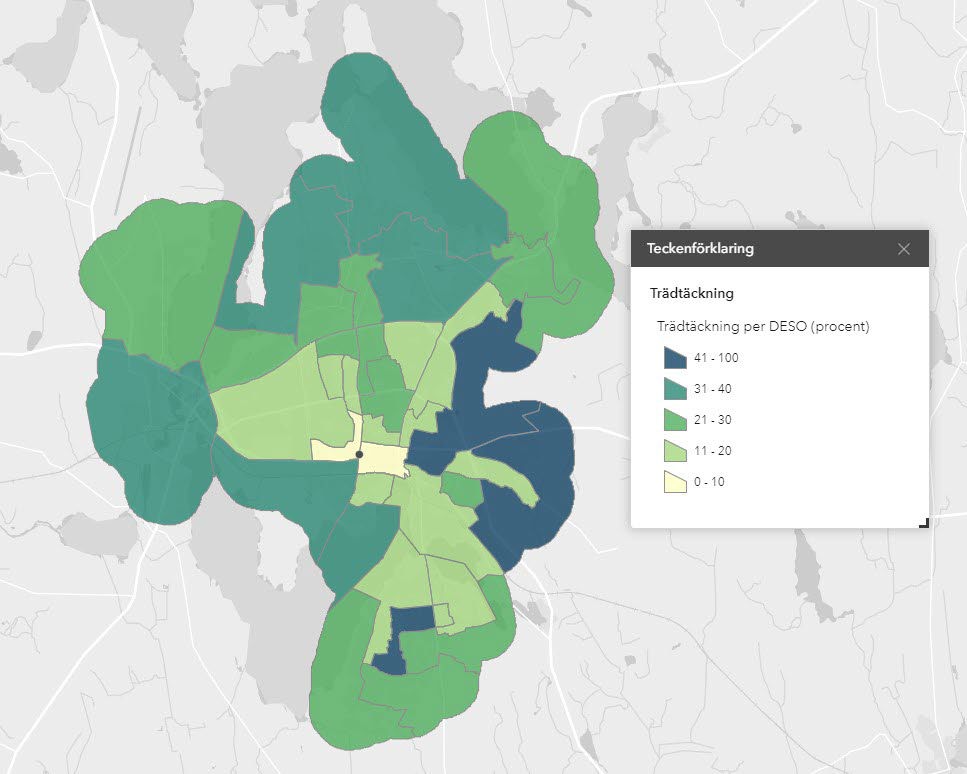
Task: Select the Trädtäckning layer heading
Action: tap(692, 294)
